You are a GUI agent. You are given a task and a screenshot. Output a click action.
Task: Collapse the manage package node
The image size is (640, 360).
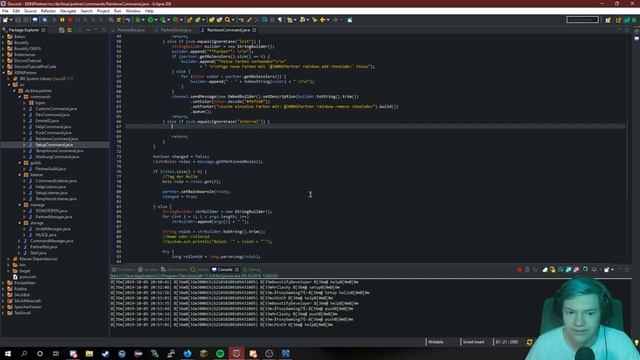coord(20,205)
